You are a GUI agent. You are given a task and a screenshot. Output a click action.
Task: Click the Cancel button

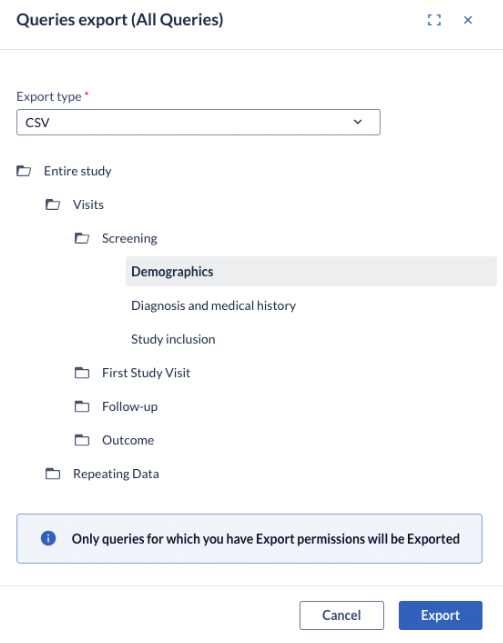click(x=341, y=615)
